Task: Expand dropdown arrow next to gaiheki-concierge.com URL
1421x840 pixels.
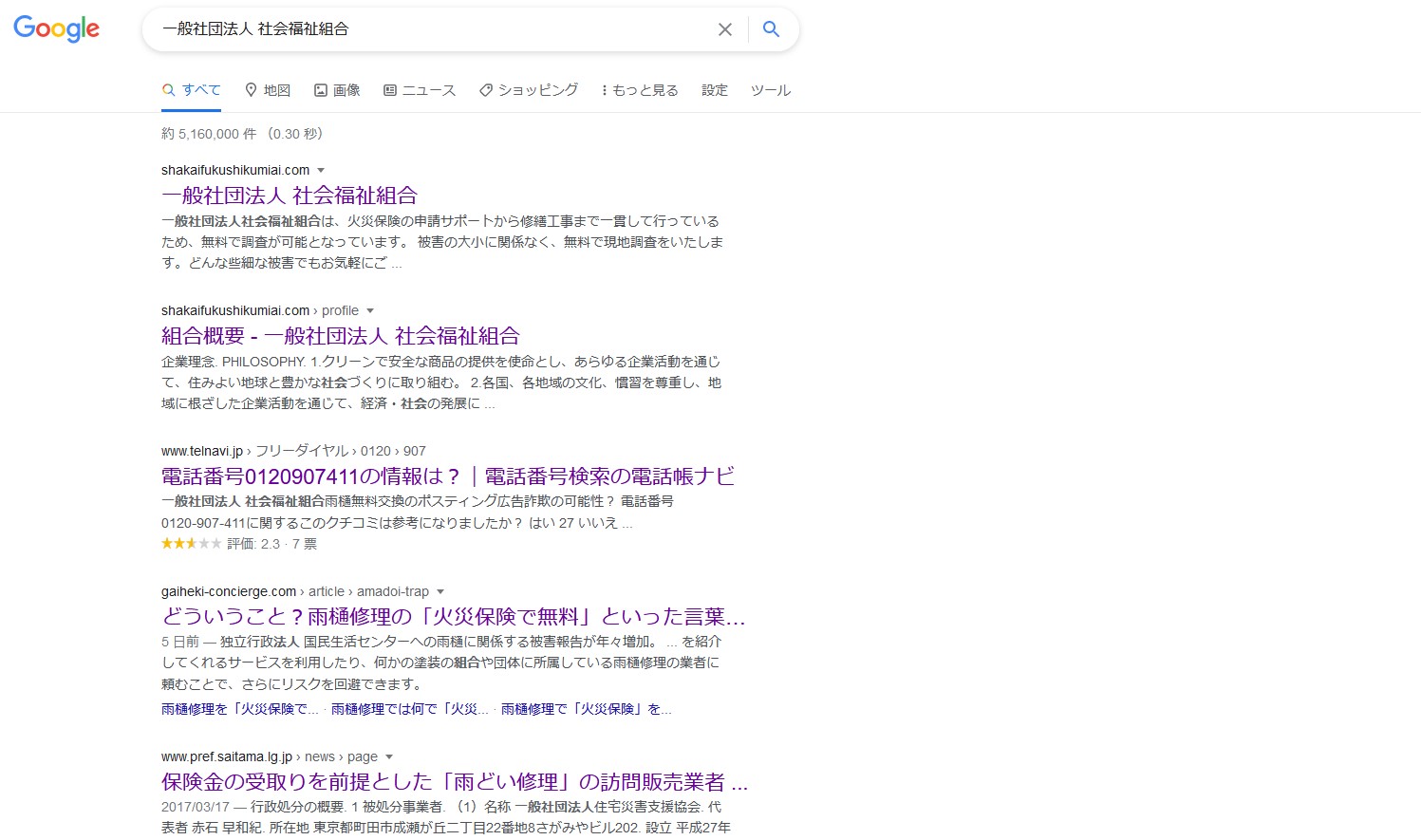Action: tap(440, 592)
